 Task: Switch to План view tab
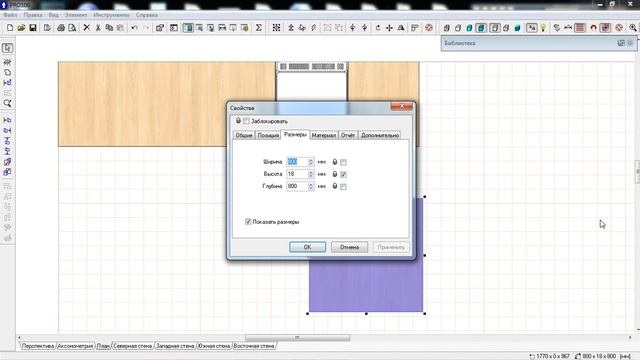pyautogui.click(x=104, y=346)
